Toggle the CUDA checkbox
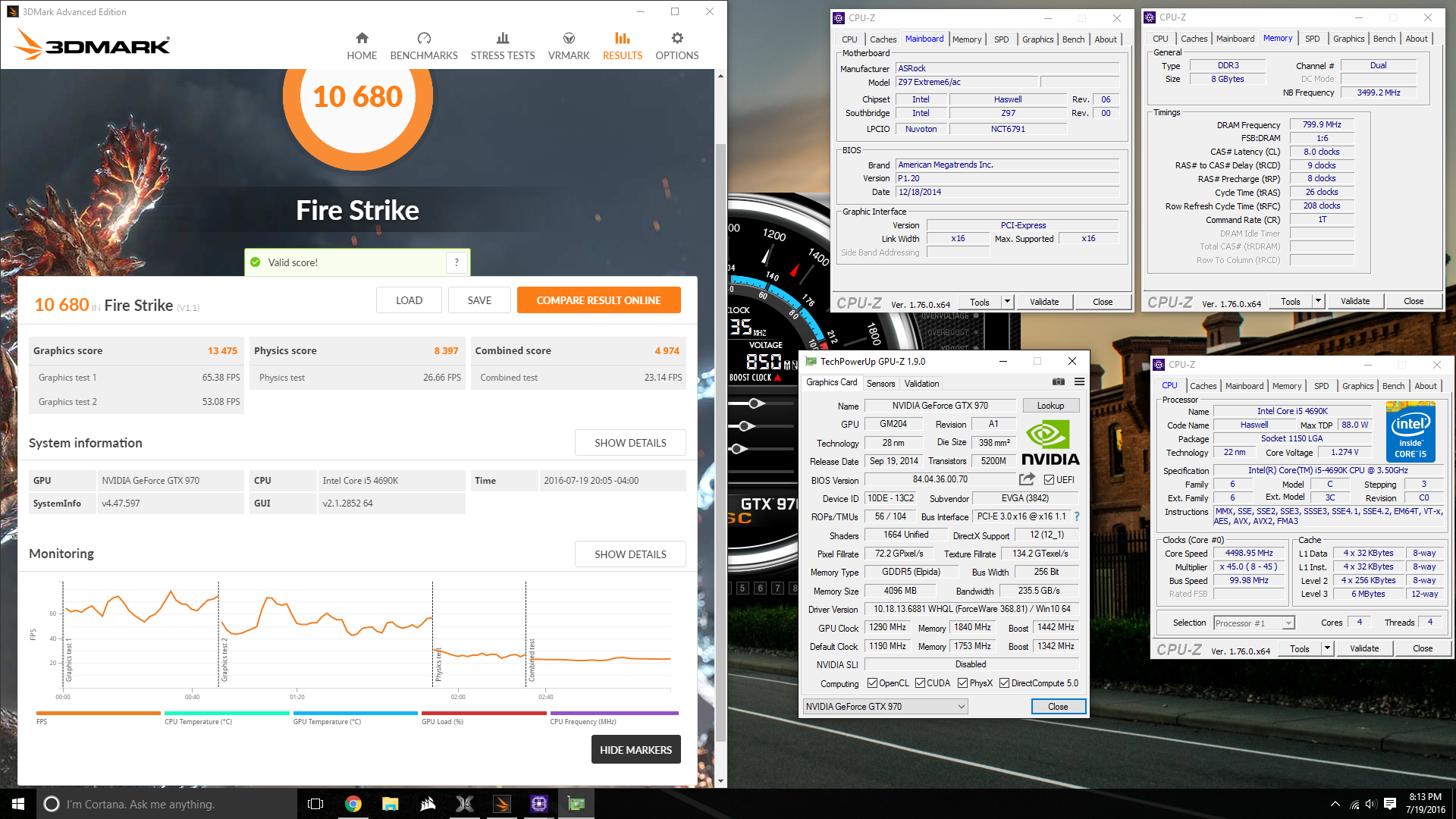1456x819 pixels. pos(921,683)
